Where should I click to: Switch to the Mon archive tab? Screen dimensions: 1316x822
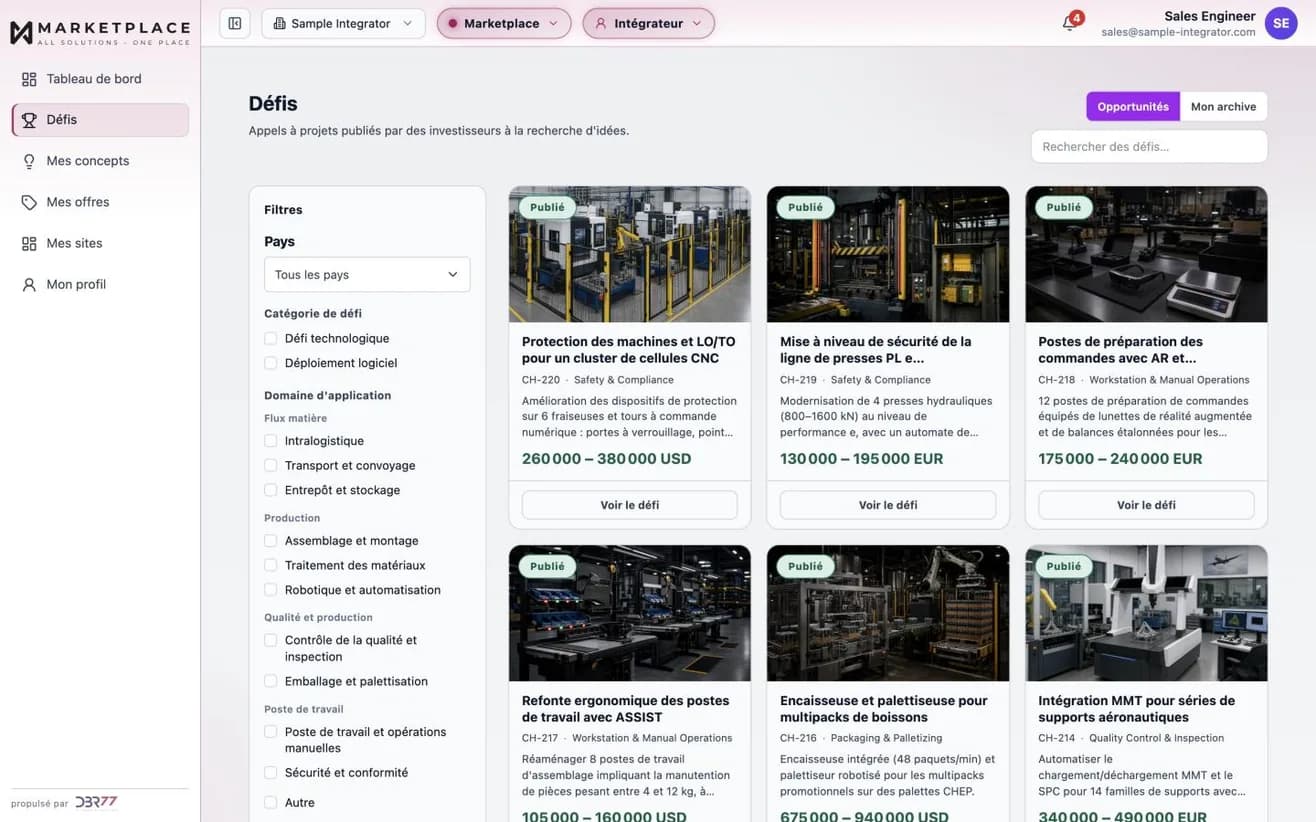pos(1224,107)
